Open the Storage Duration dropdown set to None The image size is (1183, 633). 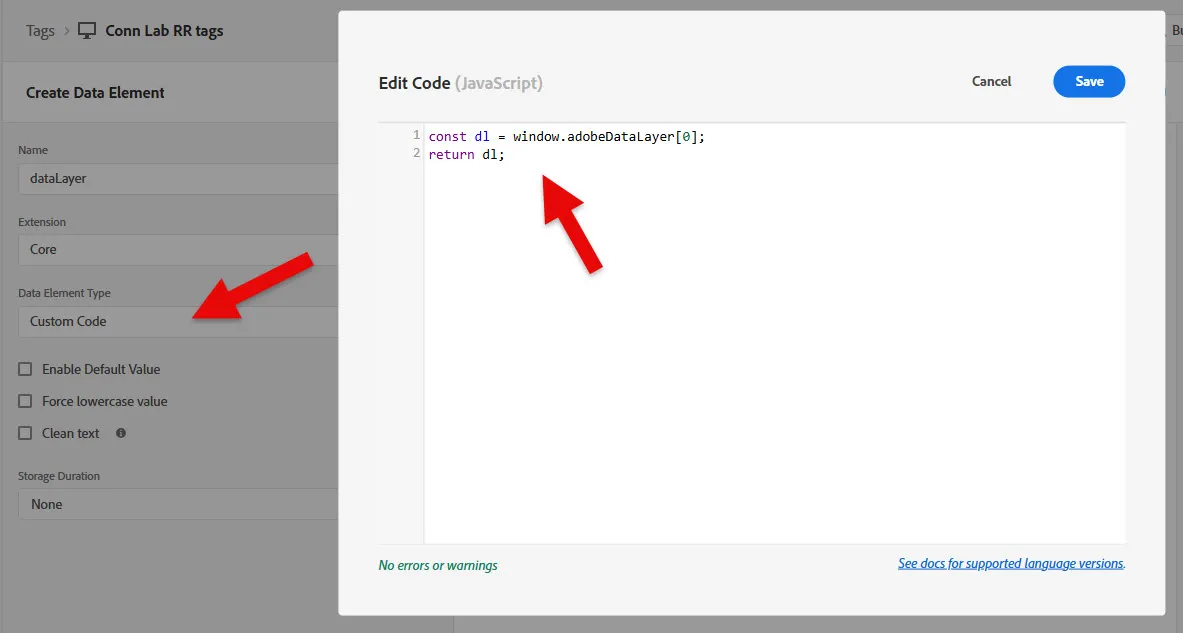178,504
